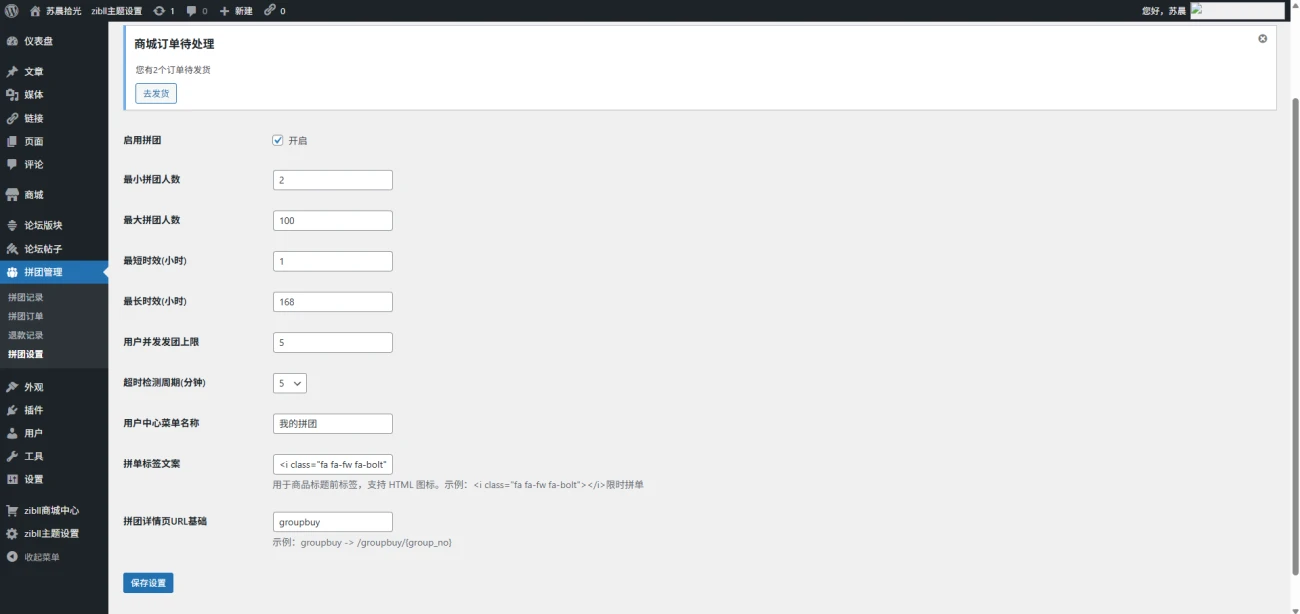This screenshot has height=614, width=1300.
Task: Click the 去发货 button
Action: click(156, 94)
